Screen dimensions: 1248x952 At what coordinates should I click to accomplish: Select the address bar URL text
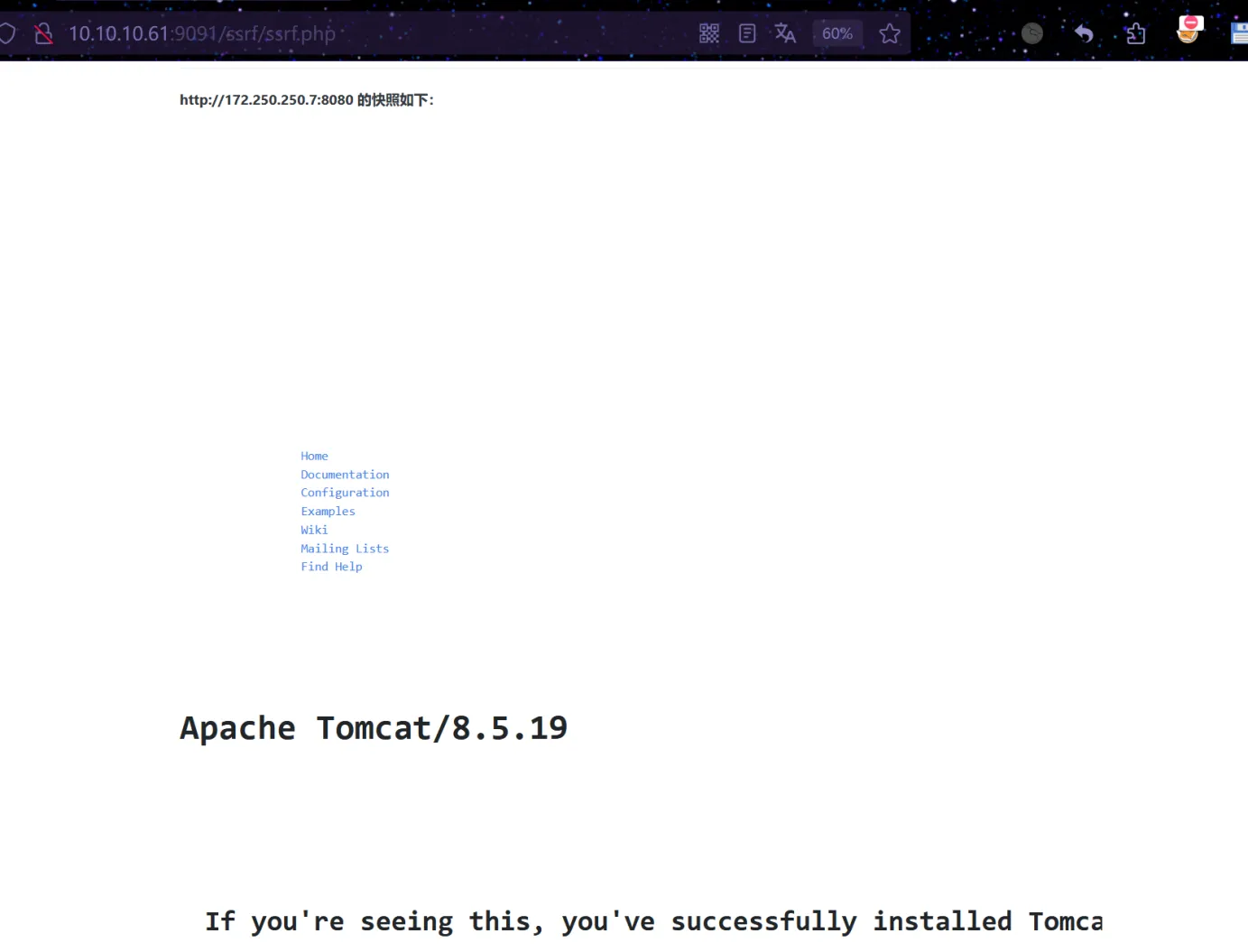pyautogui.click(x=202, y=34)
